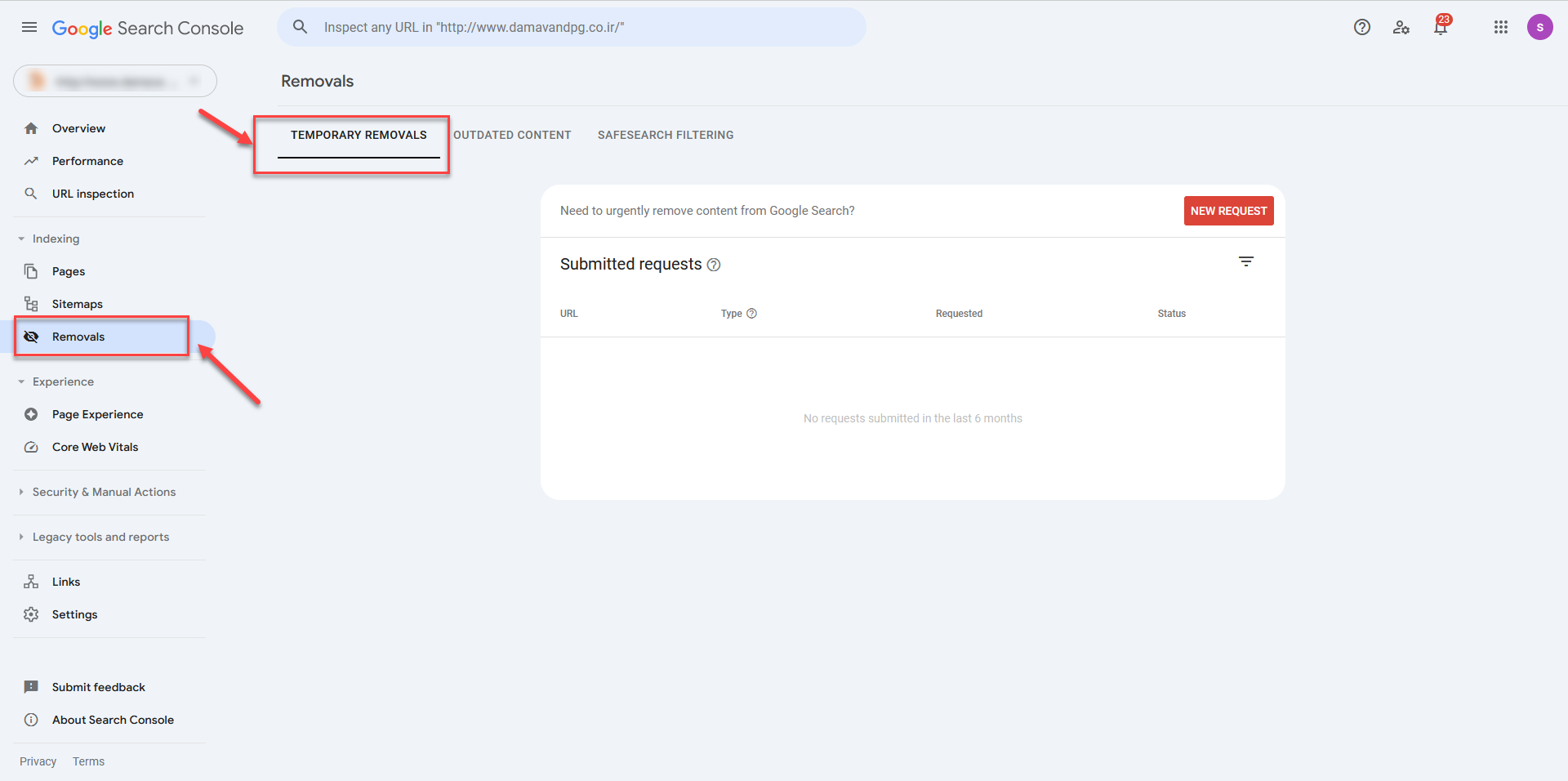1568x781 pixels.
Task: Open the hamburger main menu
Action: [x=29, y=27]
